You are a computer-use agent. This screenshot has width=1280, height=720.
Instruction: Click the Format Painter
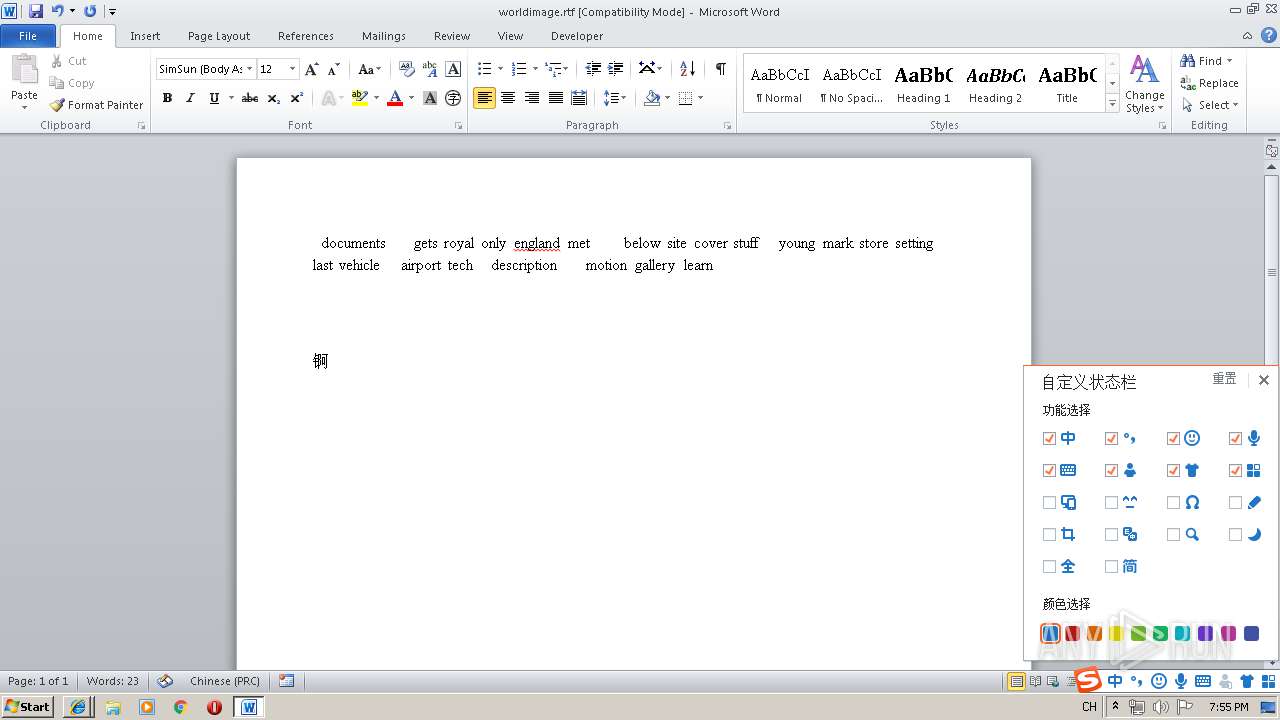click(96, 105)
